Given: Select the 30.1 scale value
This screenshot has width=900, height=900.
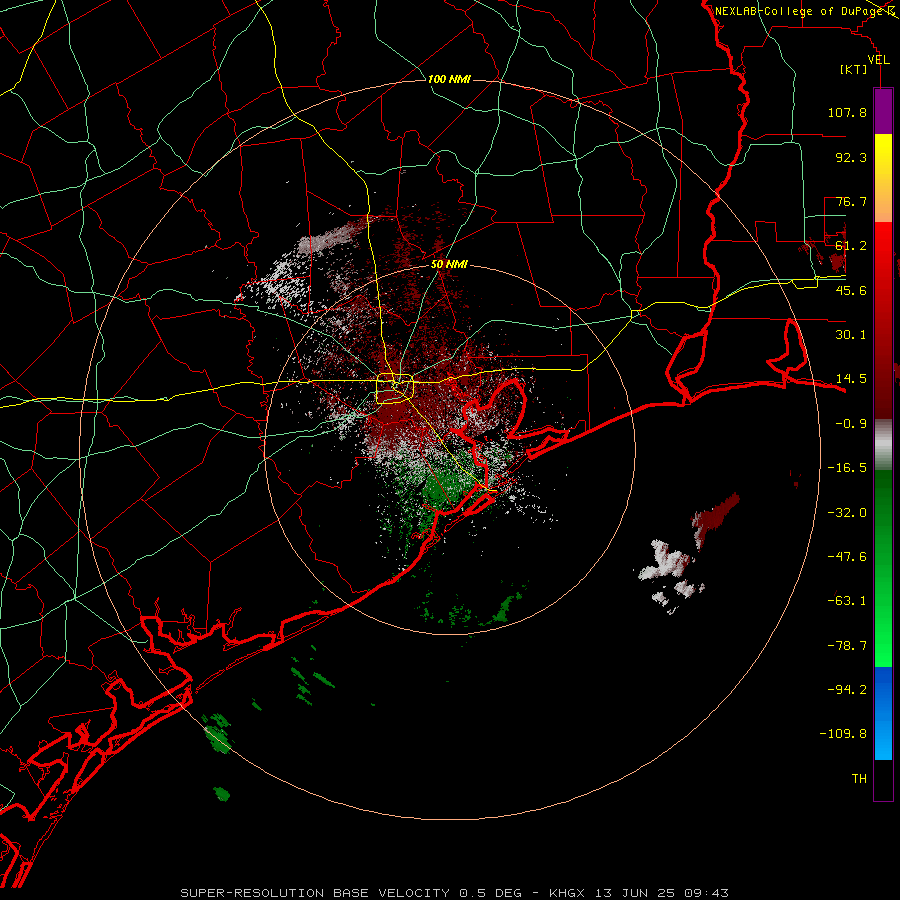Looking at the screenshot, I should point(851,335).
